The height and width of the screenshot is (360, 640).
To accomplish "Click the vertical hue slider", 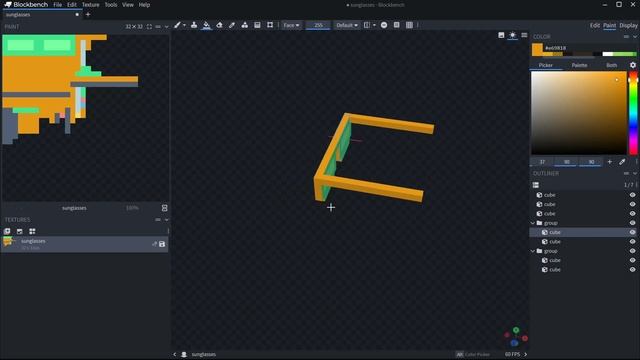I will 633,113.
